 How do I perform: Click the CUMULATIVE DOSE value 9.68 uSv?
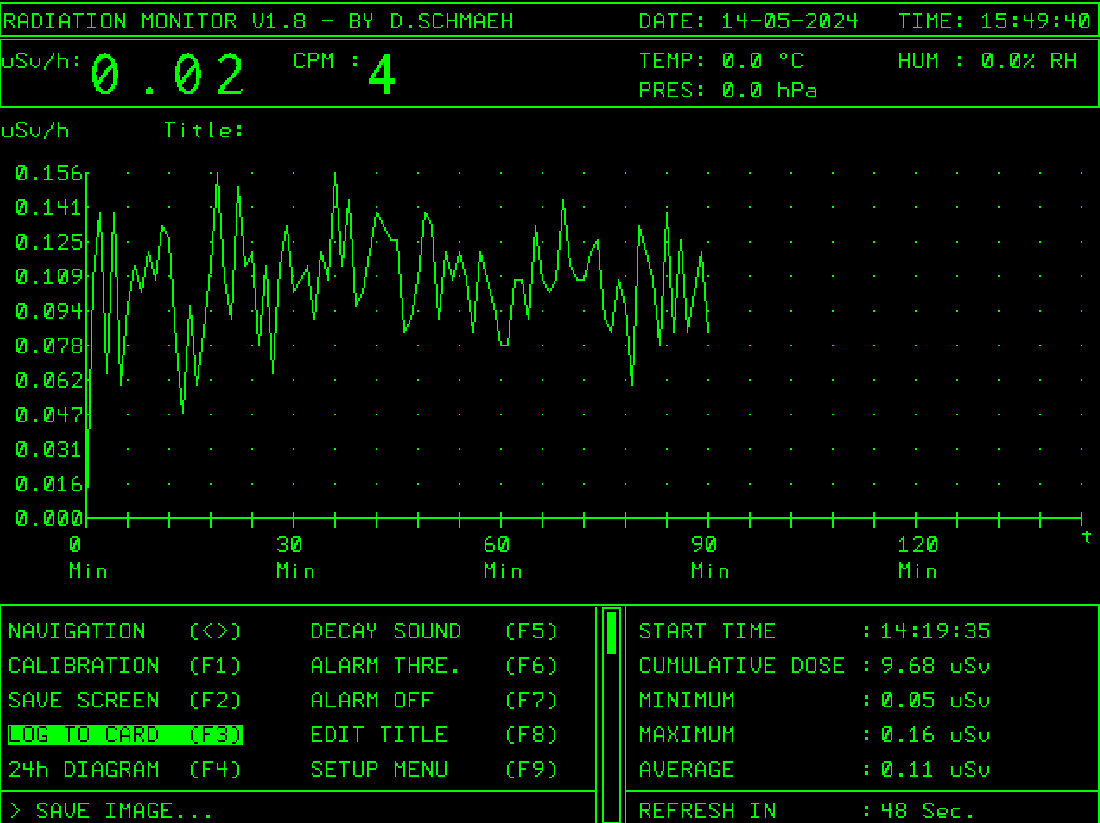point(935,666)
